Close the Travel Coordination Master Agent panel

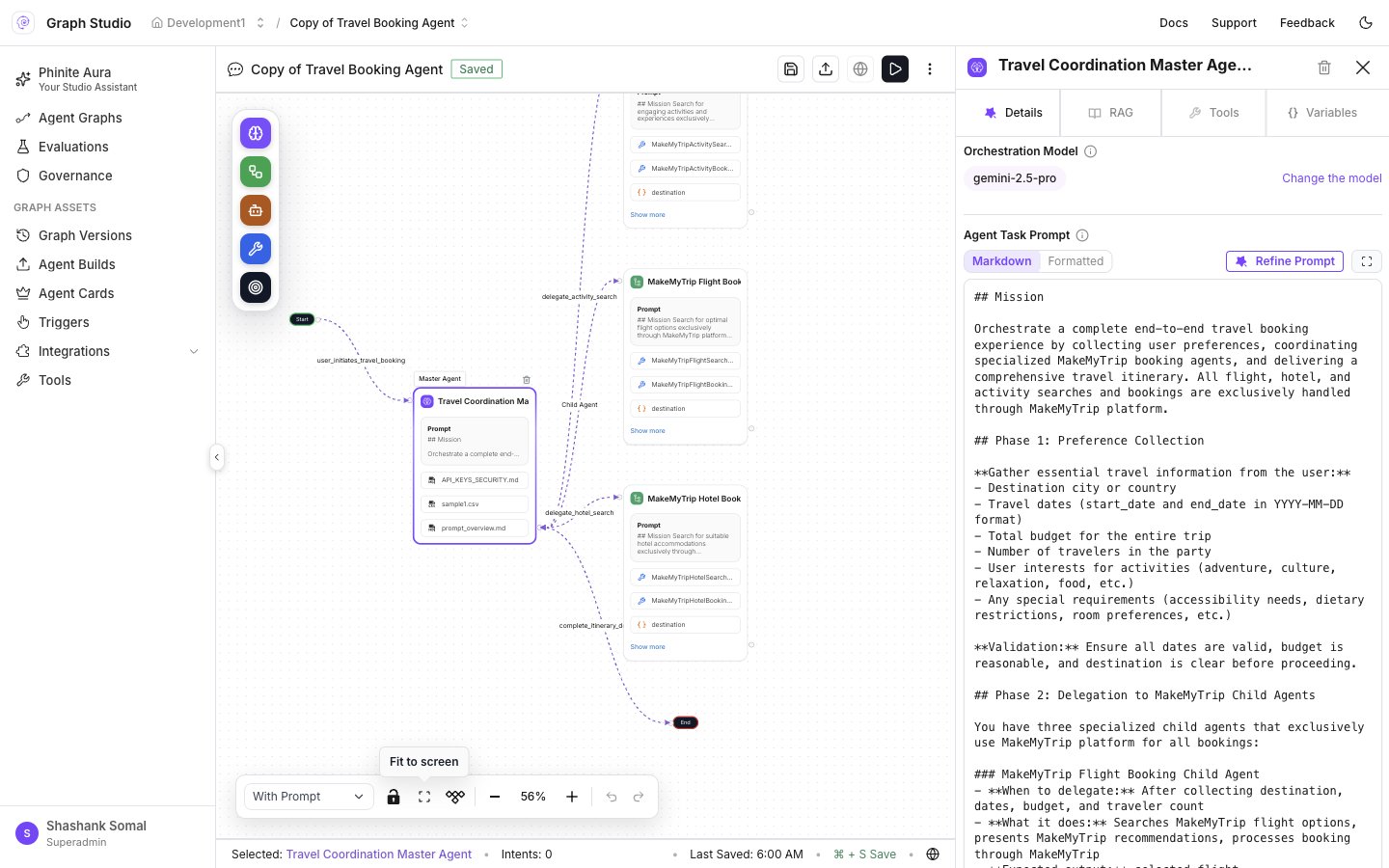[x=1363, y=68]
